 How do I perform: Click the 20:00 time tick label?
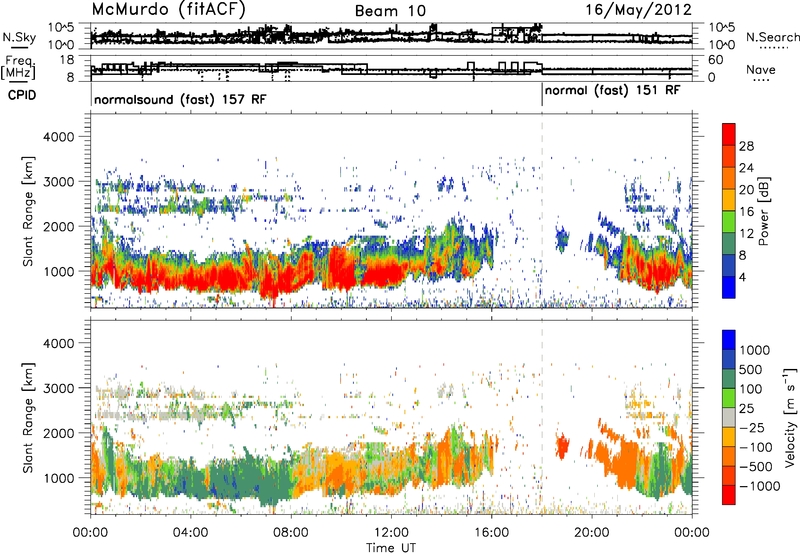592,533
